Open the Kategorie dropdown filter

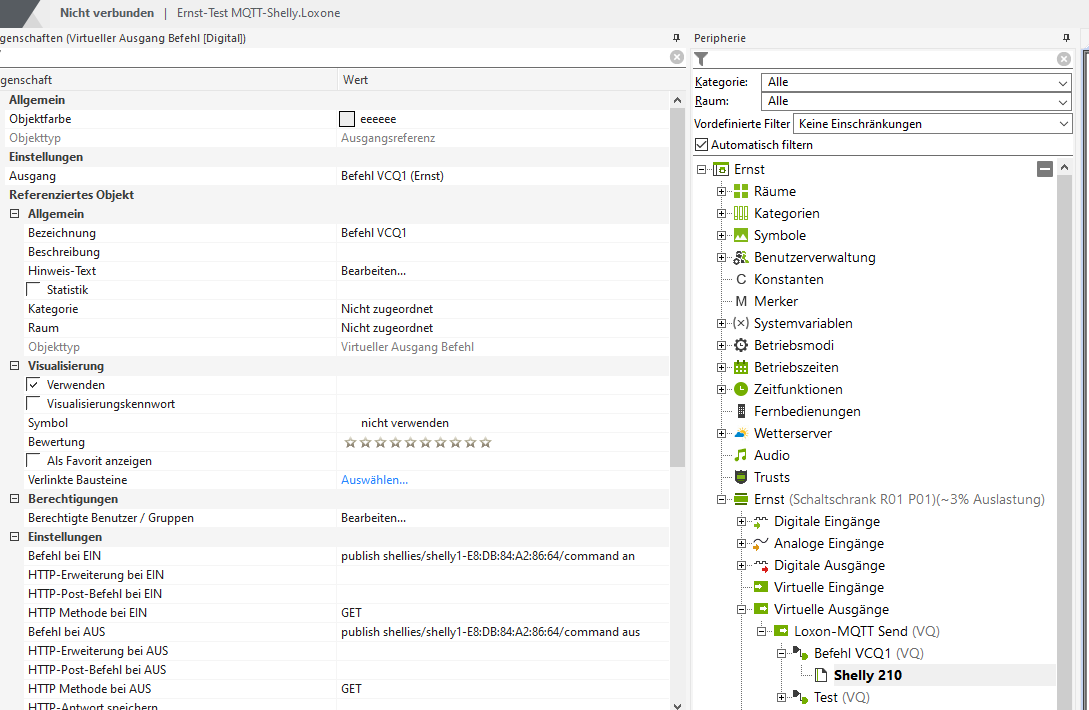coord(915,82)
